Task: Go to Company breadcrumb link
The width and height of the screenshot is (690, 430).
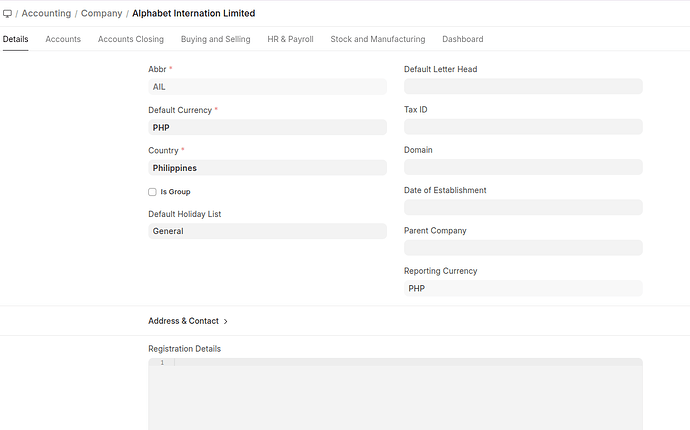Action: [101, 14]
